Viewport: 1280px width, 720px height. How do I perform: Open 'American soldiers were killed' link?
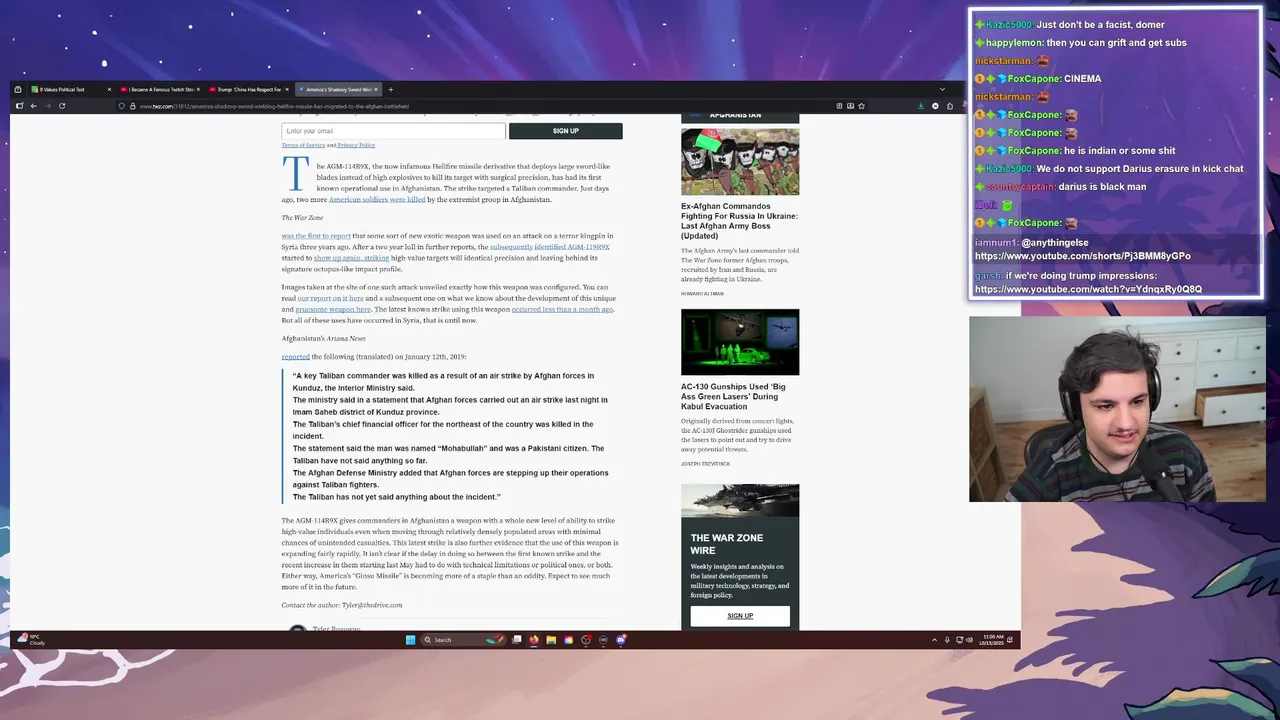click(377, 199)
